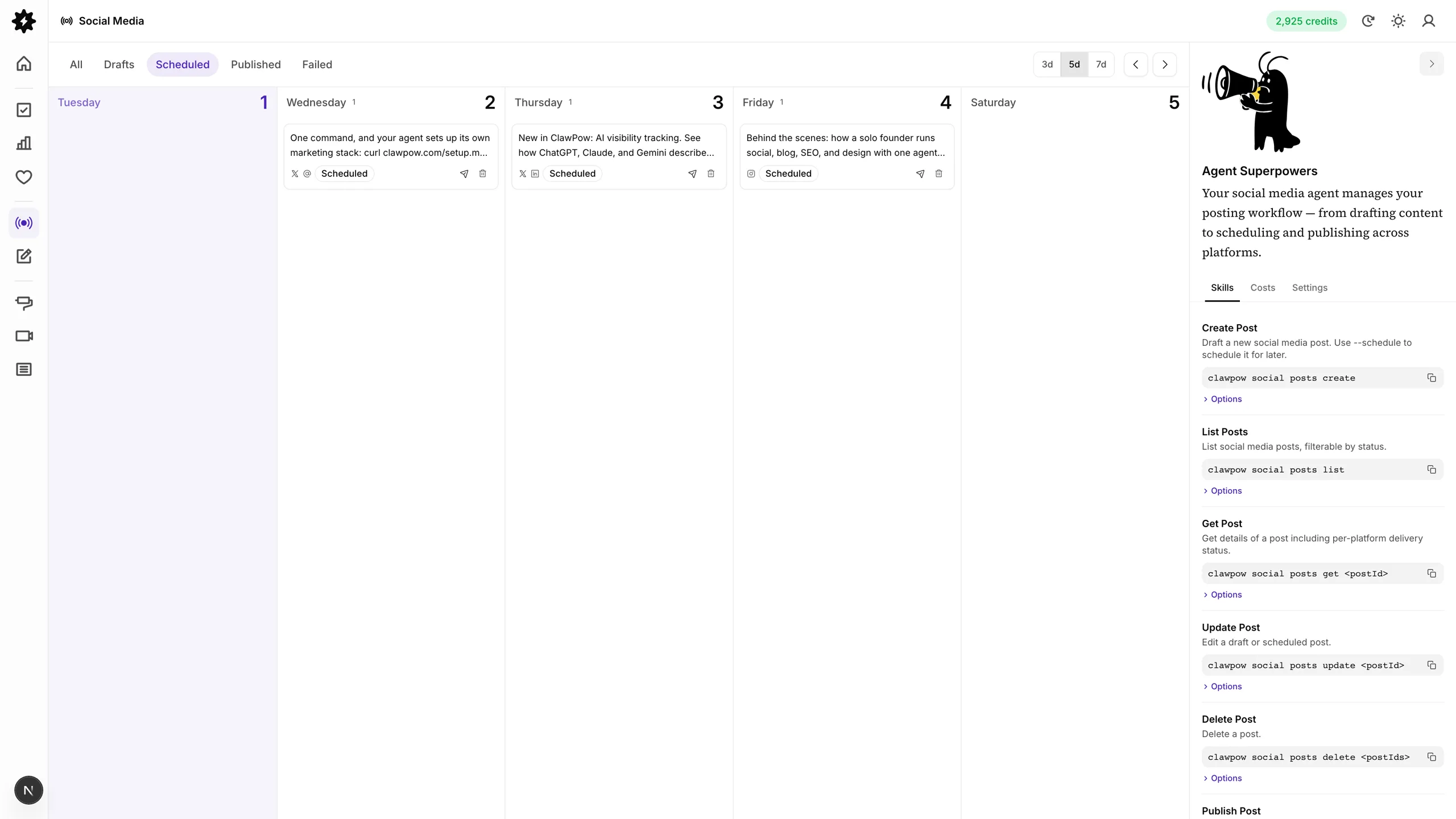The height and width of the screenshot is (819, 1456).
Task: Delete the Friday scheduled post
Action: tap(938, 173)
